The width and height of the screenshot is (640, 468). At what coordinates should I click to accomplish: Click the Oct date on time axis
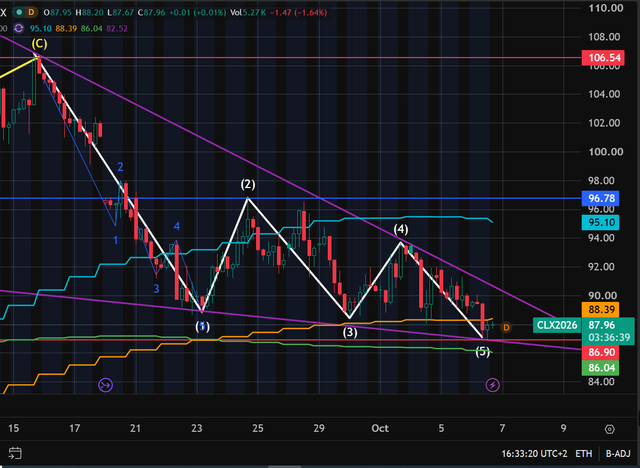click(380, 428)
